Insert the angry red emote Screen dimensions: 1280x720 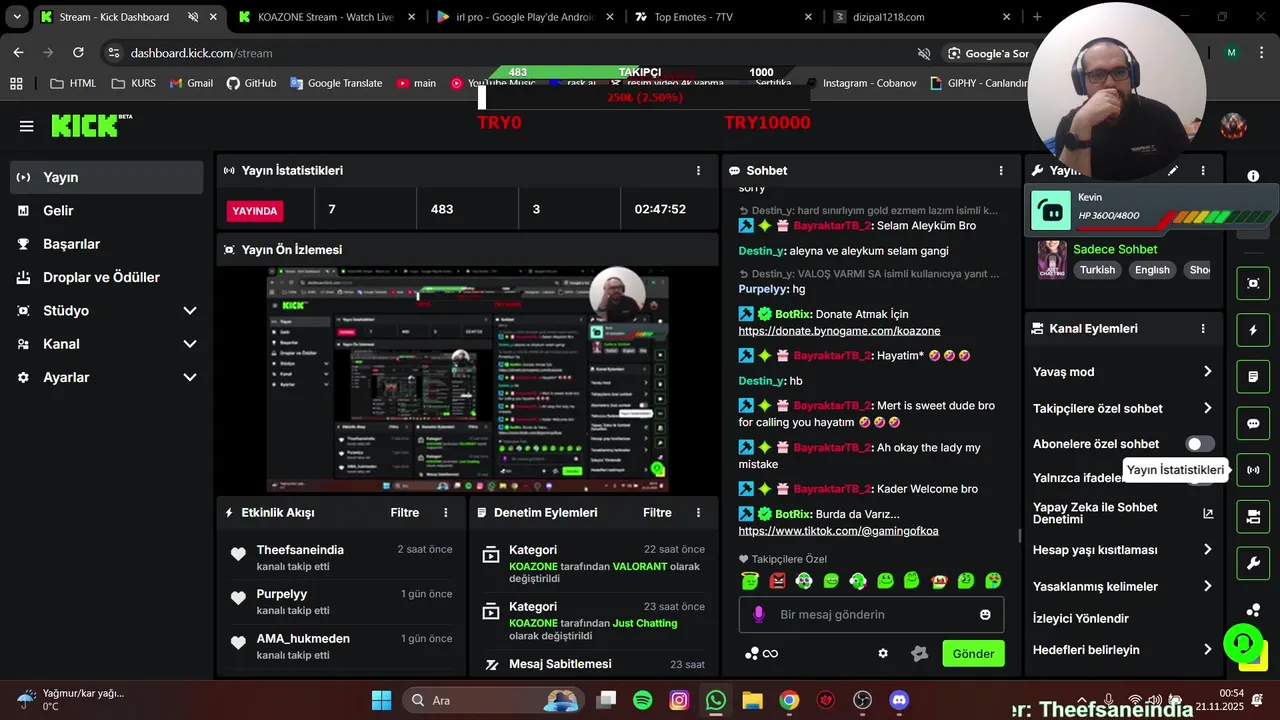coord(777,580)
